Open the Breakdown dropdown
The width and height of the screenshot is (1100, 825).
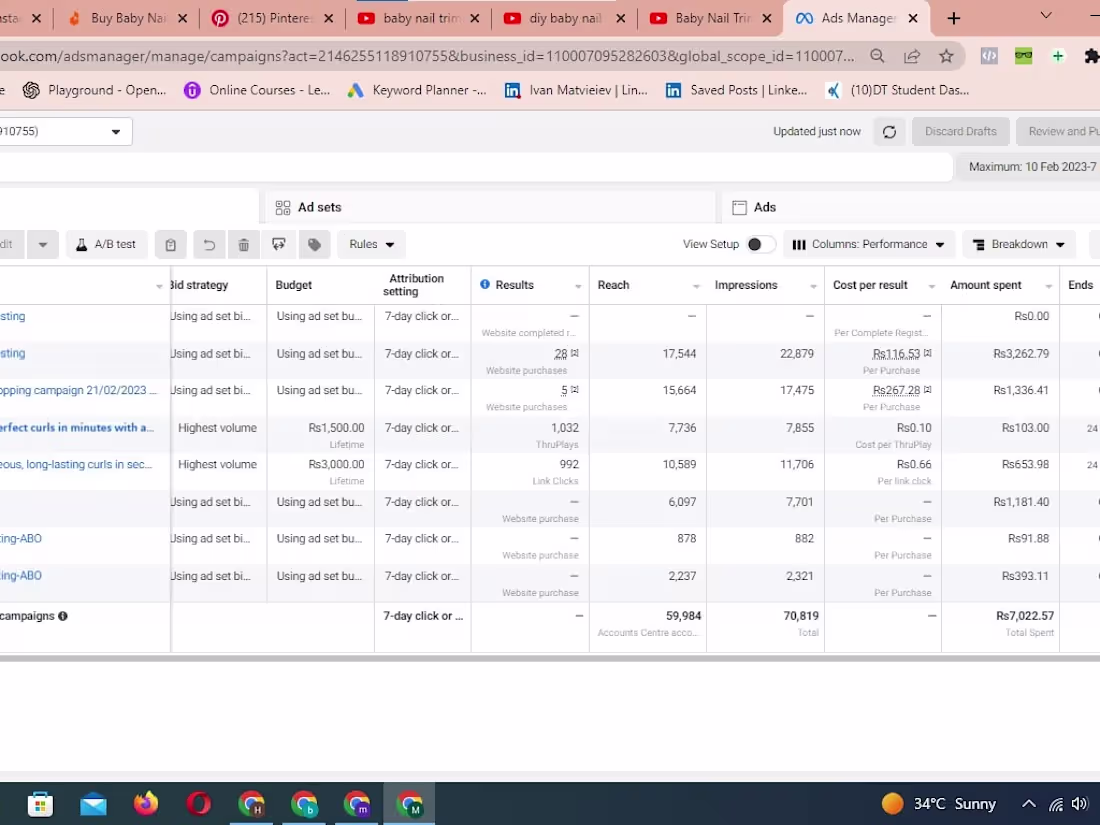1019,245
